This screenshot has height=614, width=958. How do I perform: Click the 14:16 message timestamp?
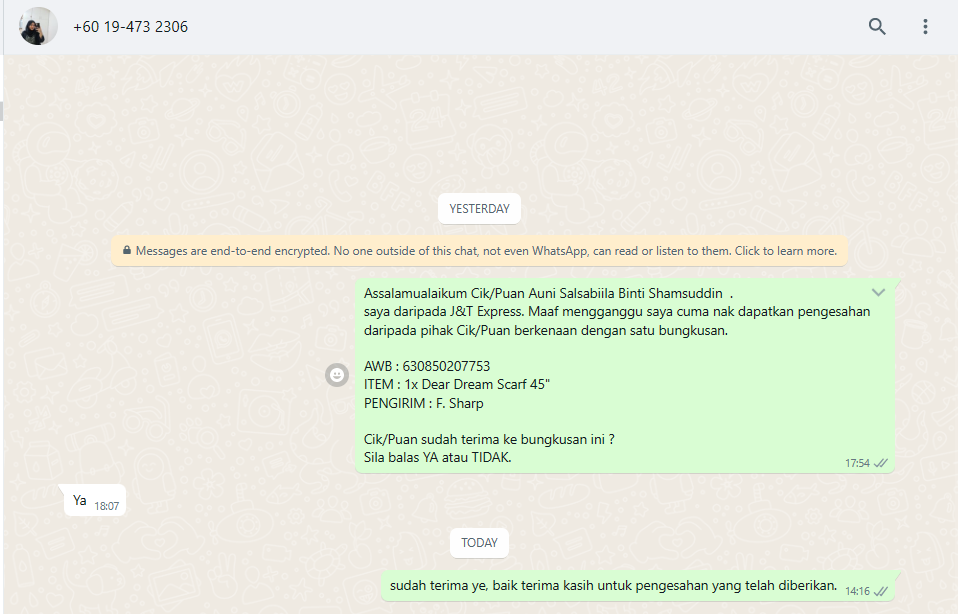(857, 591)
